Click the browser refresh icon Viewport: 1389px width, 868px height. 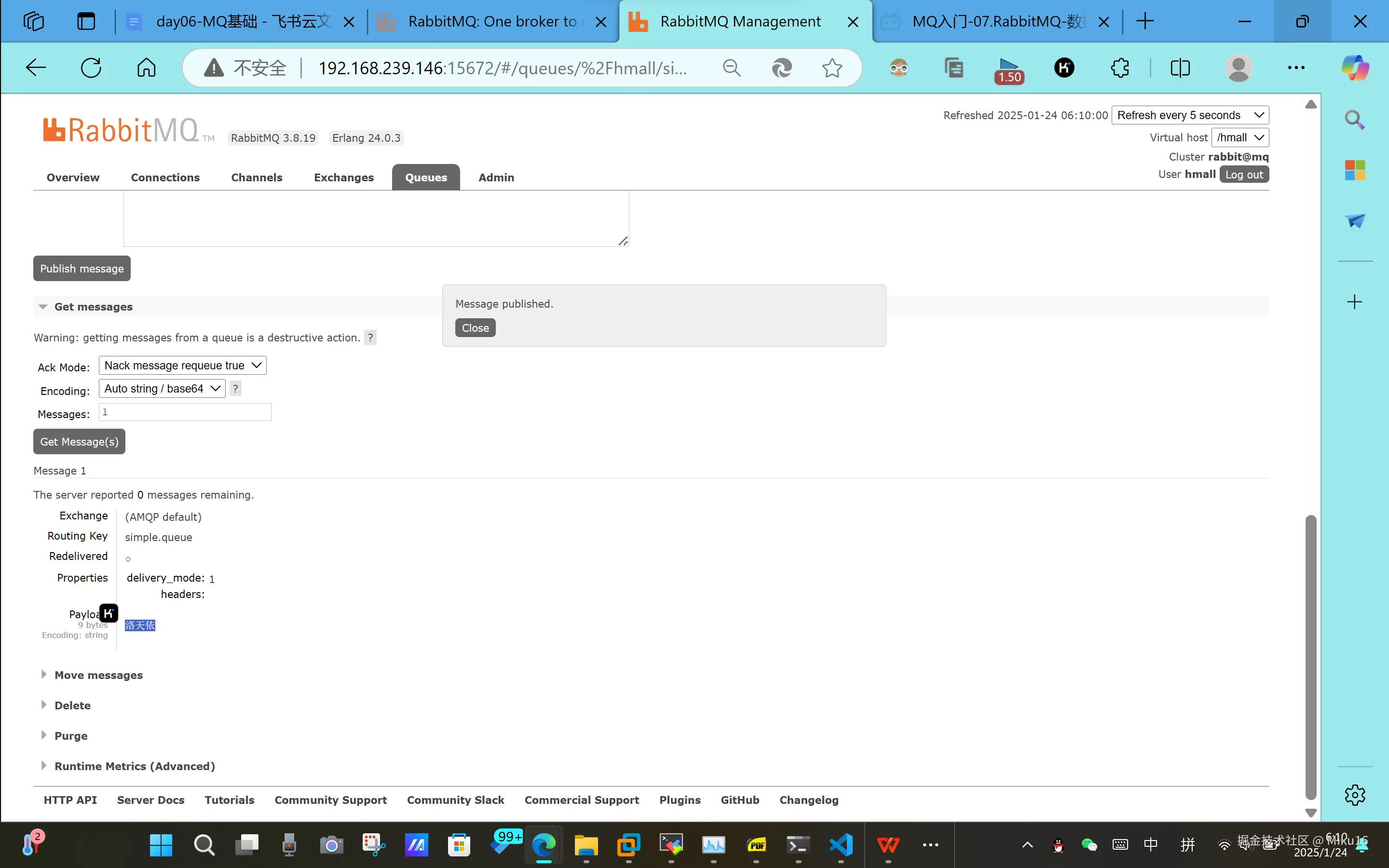click(x=91, y=68)
